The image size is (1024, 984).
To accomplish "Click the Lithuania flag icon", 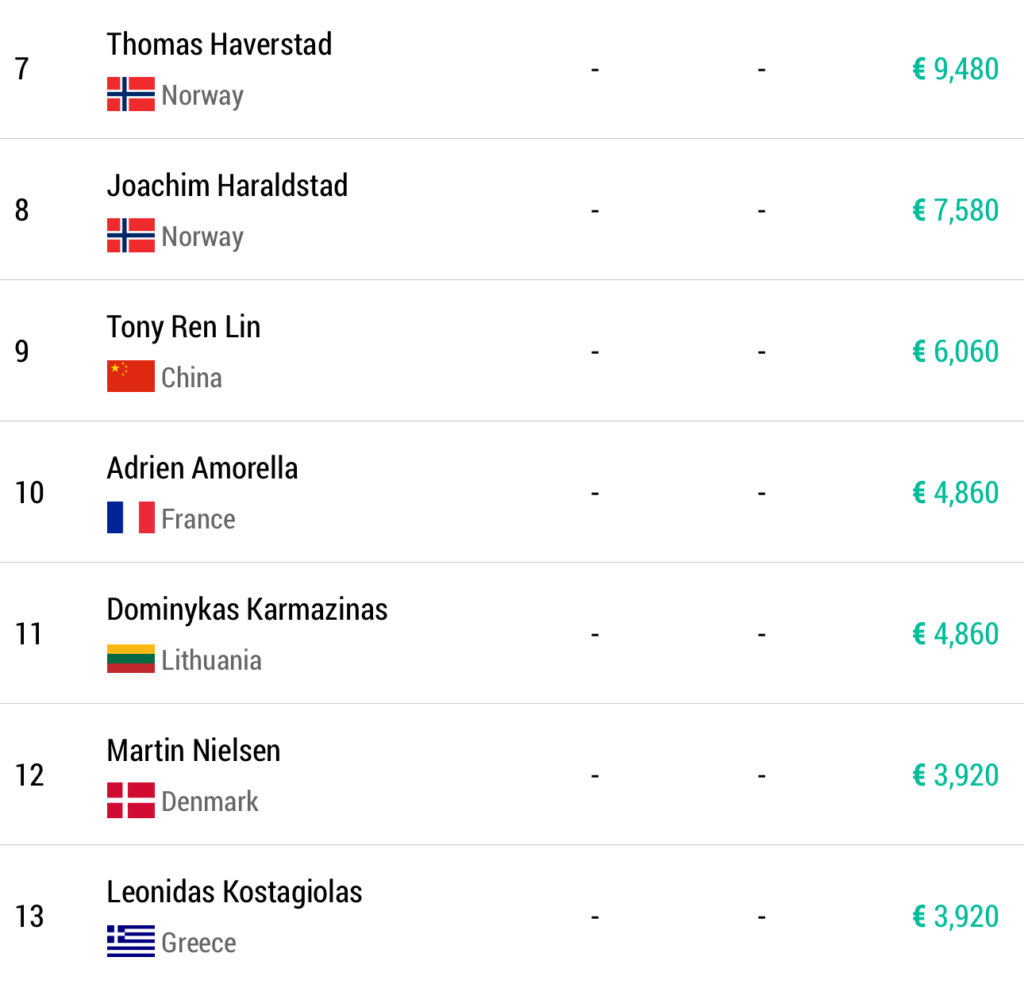I will click(x=131, y=659).
